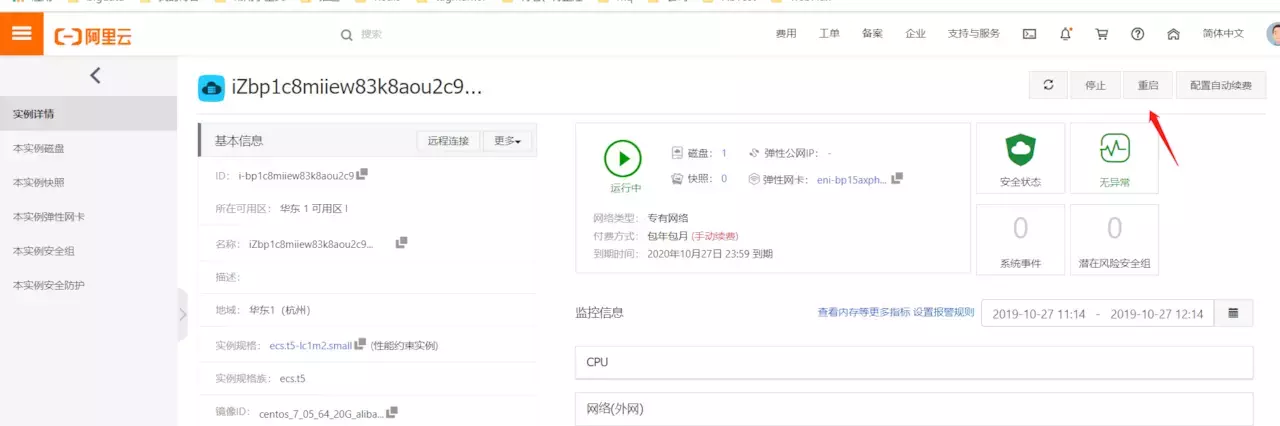Open the 企业 menu
This screenshot has width=1280, height=426.
[x=915, y=34]
